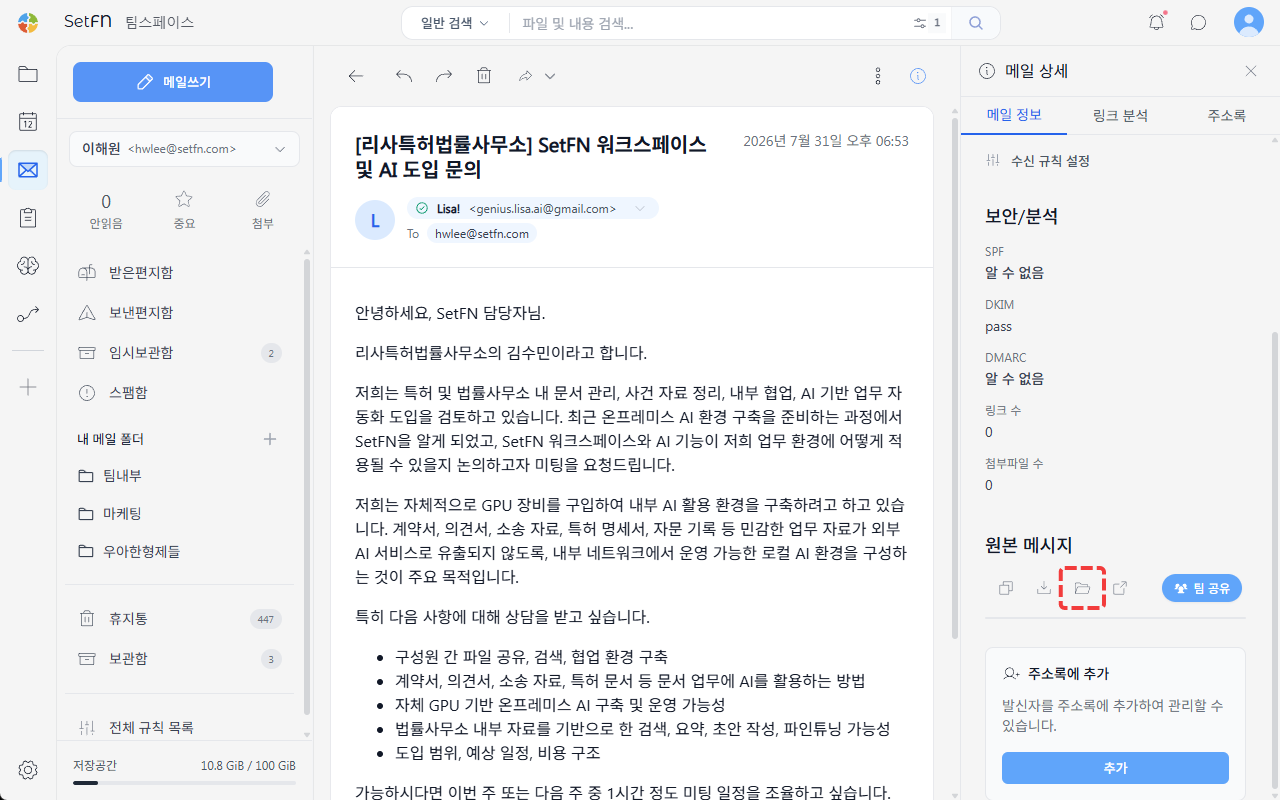Select the mail envelope icon in left rail
Screen dimensions: 1280x800
(28, 170)
